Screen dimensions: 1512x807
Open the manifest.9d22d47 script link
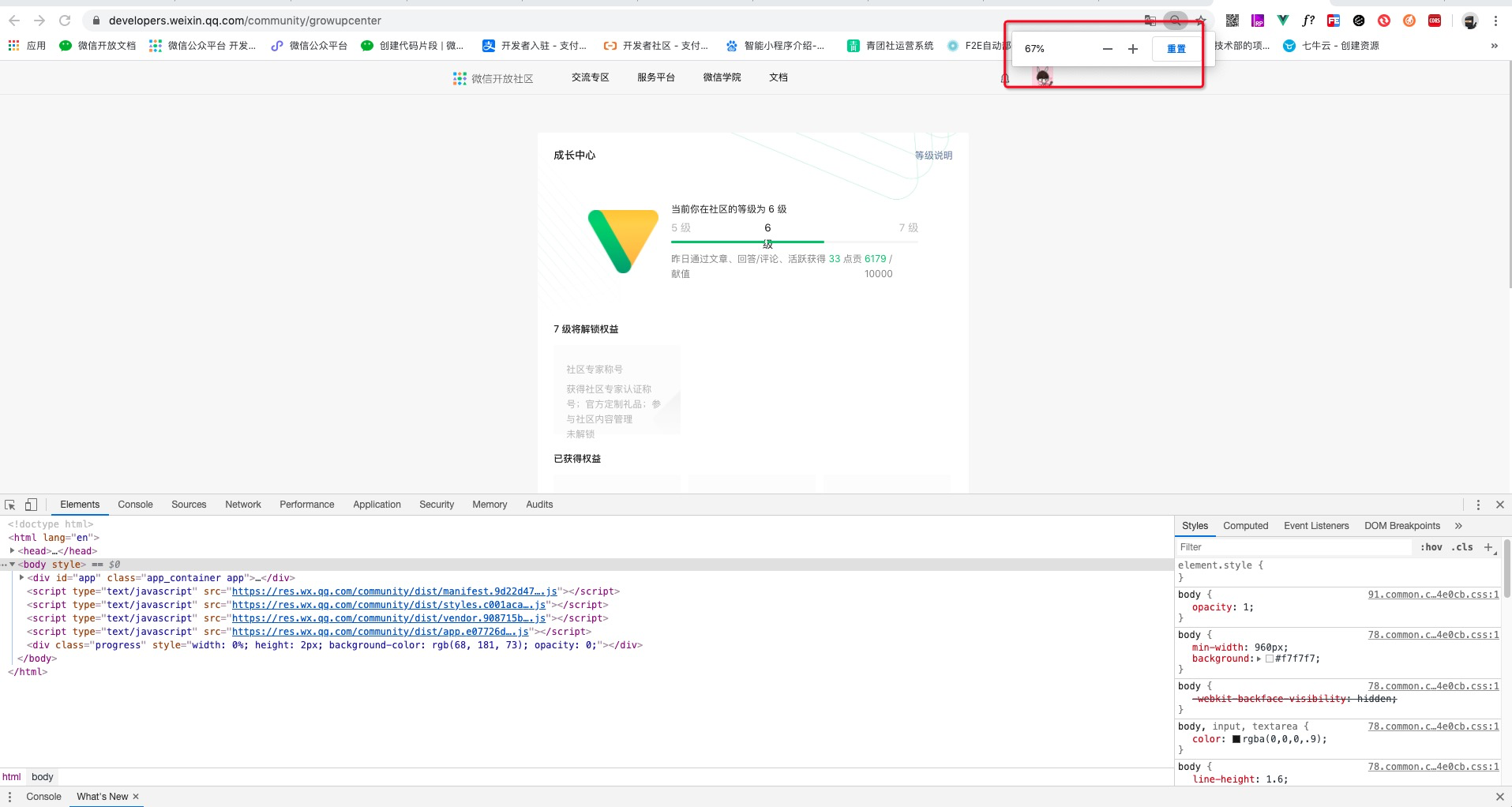(395, 591)
